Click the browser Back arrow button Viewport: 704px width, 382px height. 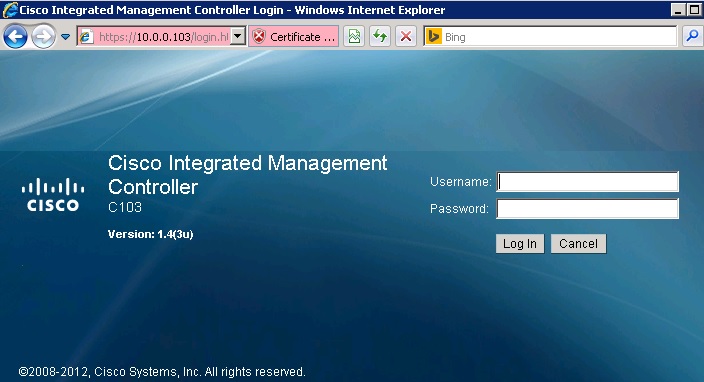pos(15,37)
